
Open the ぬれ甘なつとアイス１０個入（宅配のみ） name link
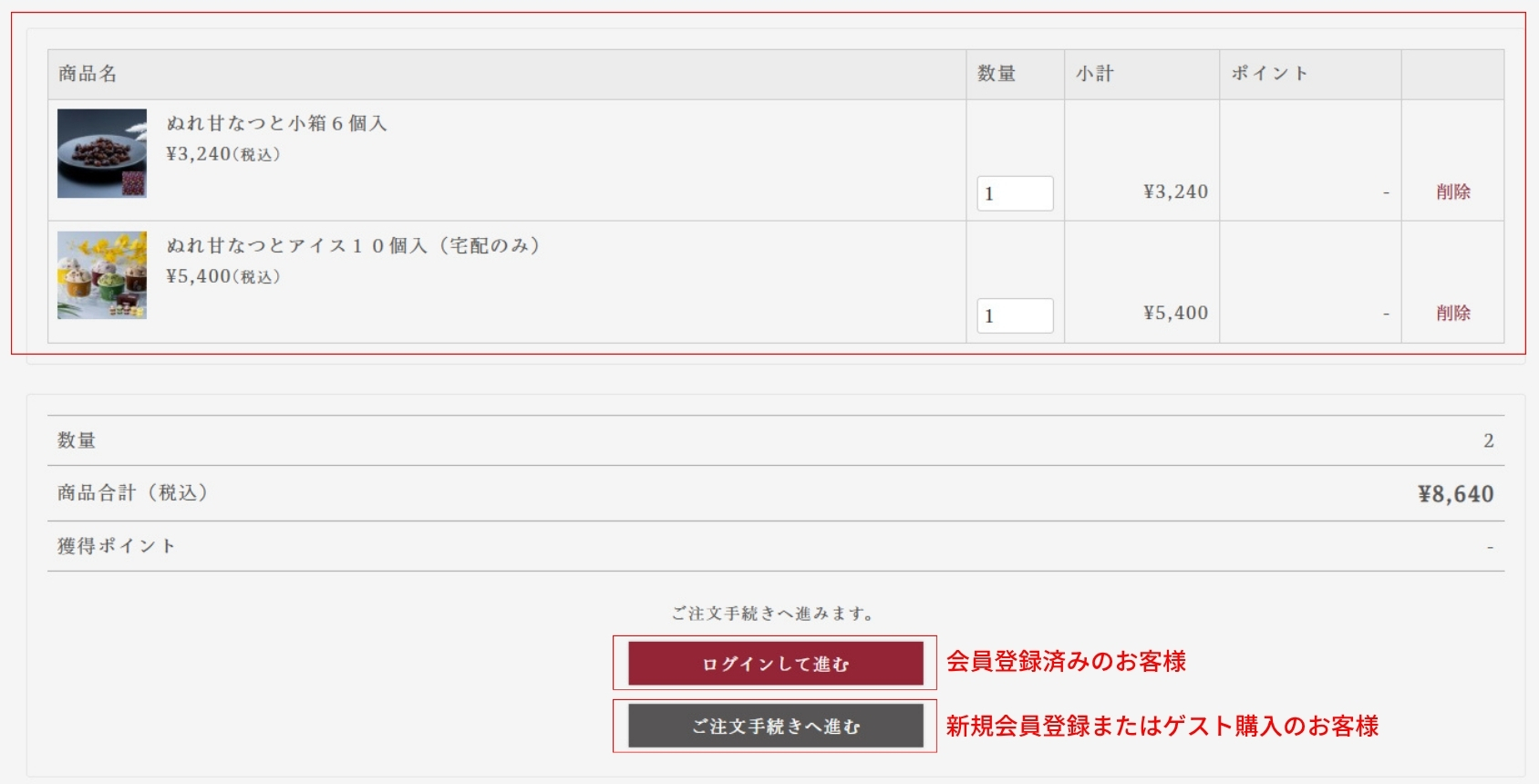pos(353,245)
